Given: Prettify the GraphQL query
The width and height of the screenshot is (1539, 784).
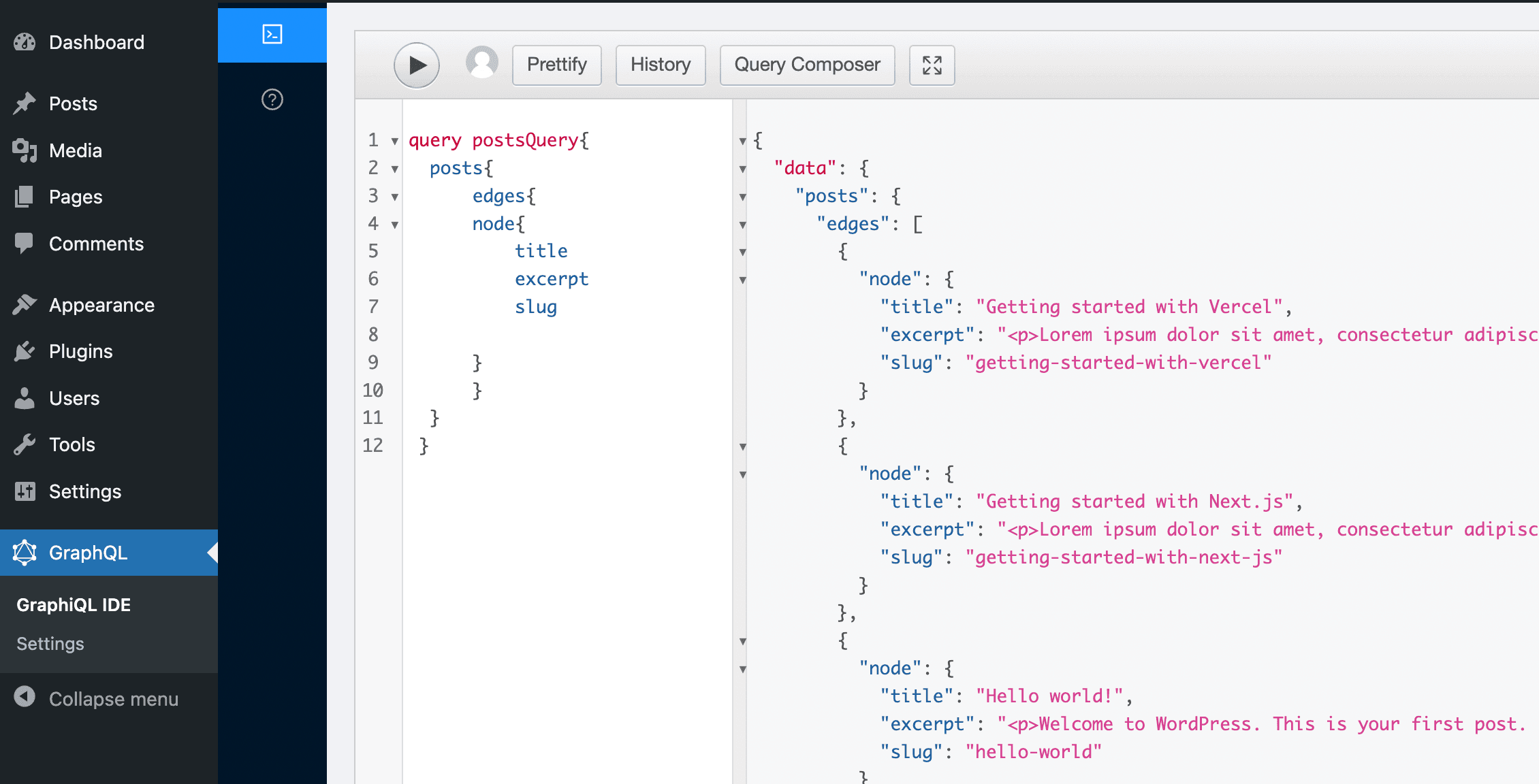Looking at the screenshot, I should pyautogui.click(x=556, y=65).
